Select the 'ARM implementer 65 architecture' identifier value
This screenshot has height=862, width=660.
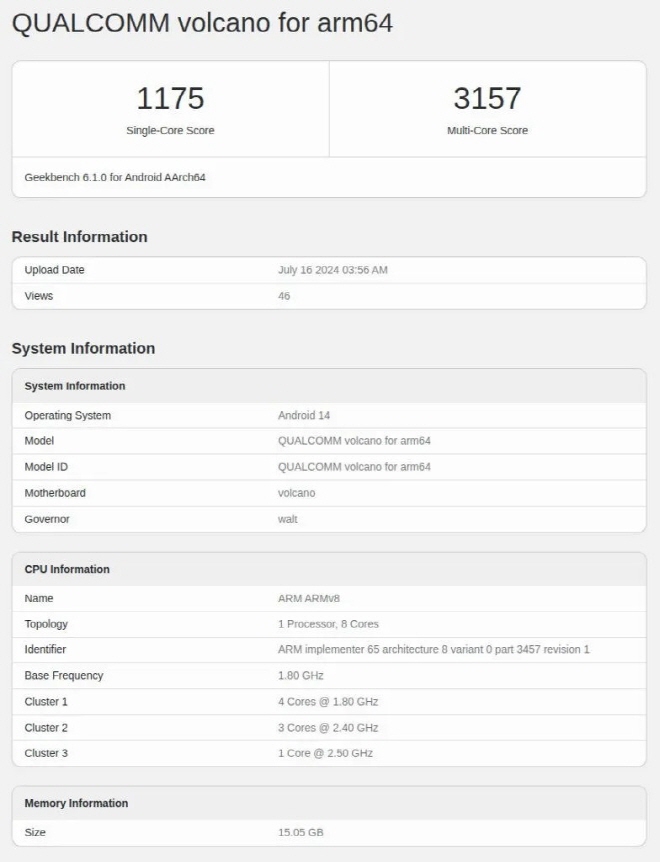(x=434, y=649)
